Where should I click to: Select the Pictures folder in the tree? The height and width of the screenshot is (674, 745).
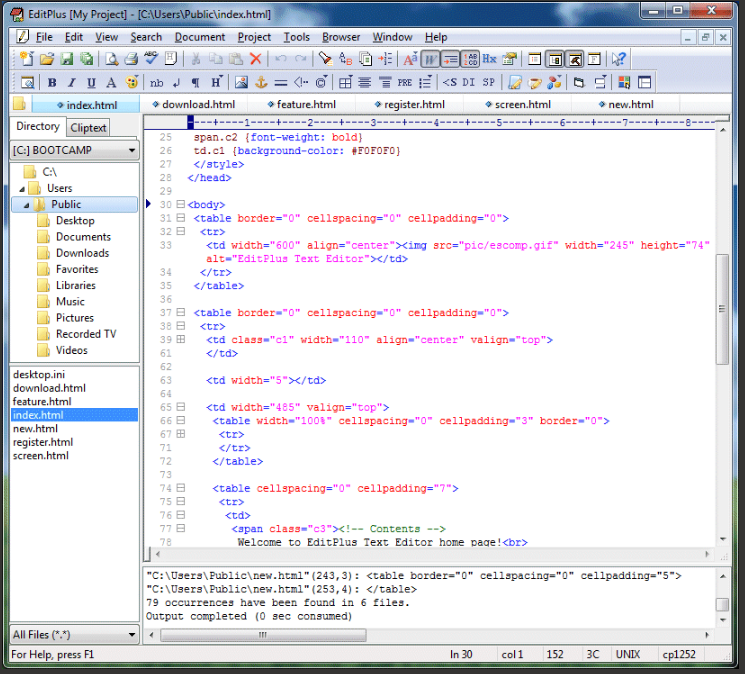75,318
